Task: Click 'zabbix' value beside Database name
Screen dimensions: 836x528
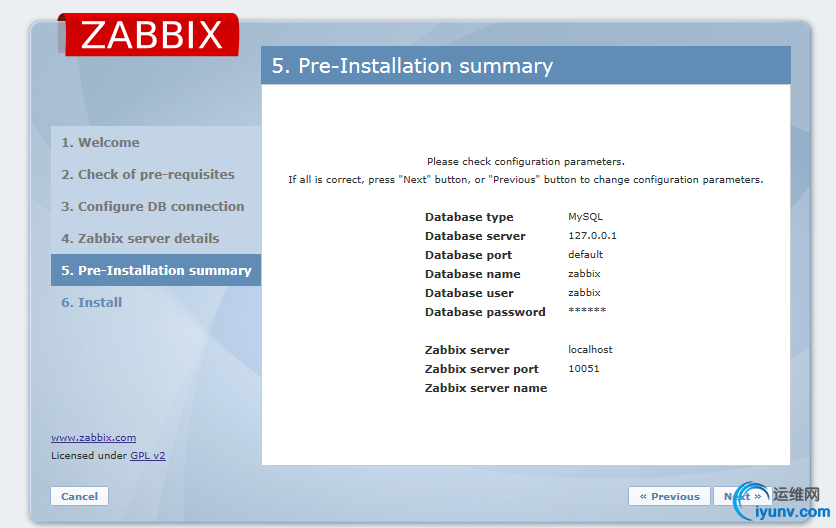Action: (584, 274)
